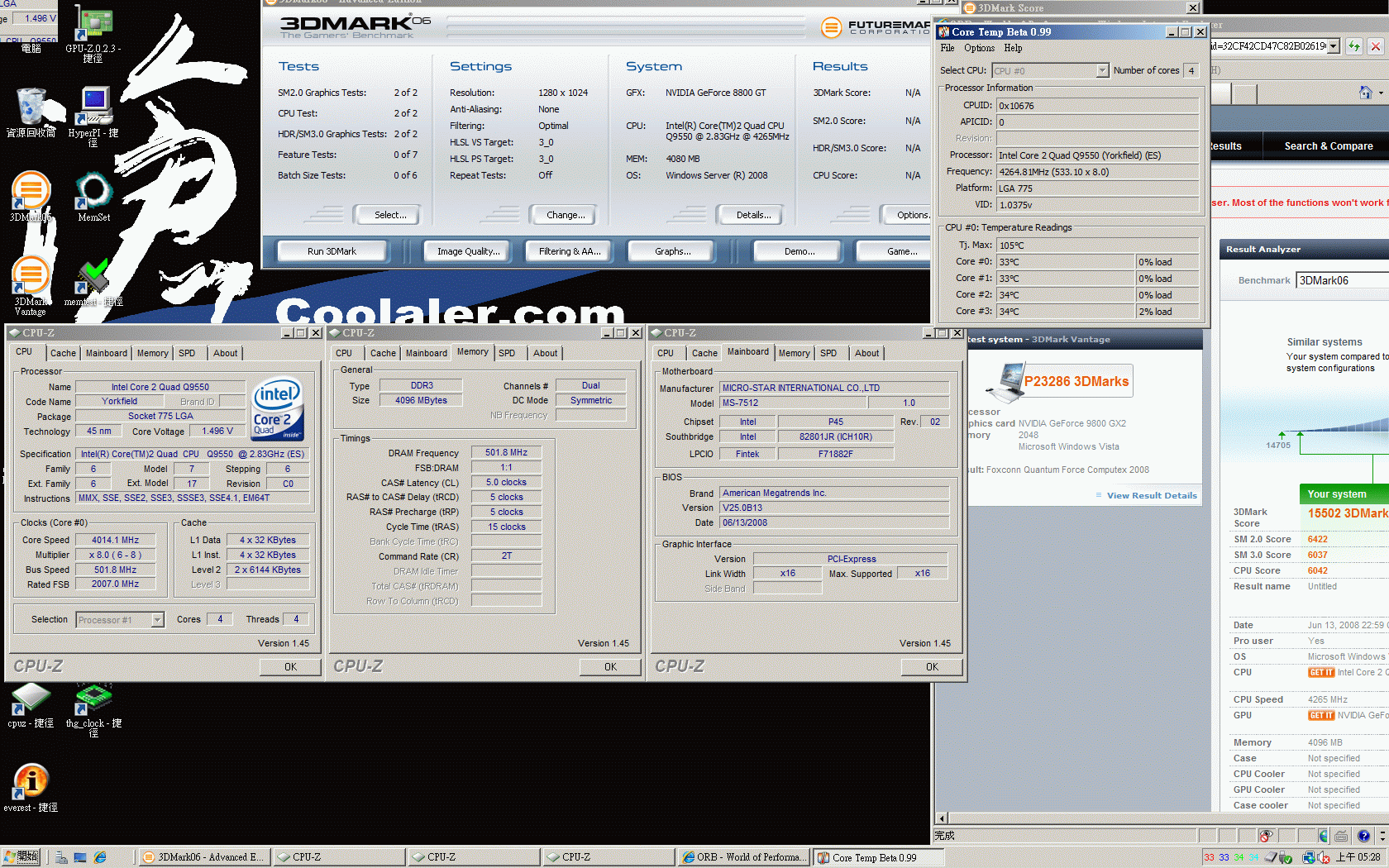Click the Details button under System
This screenshot has height=868, width=1389.
pyautogui.click(x=753, y=215)
